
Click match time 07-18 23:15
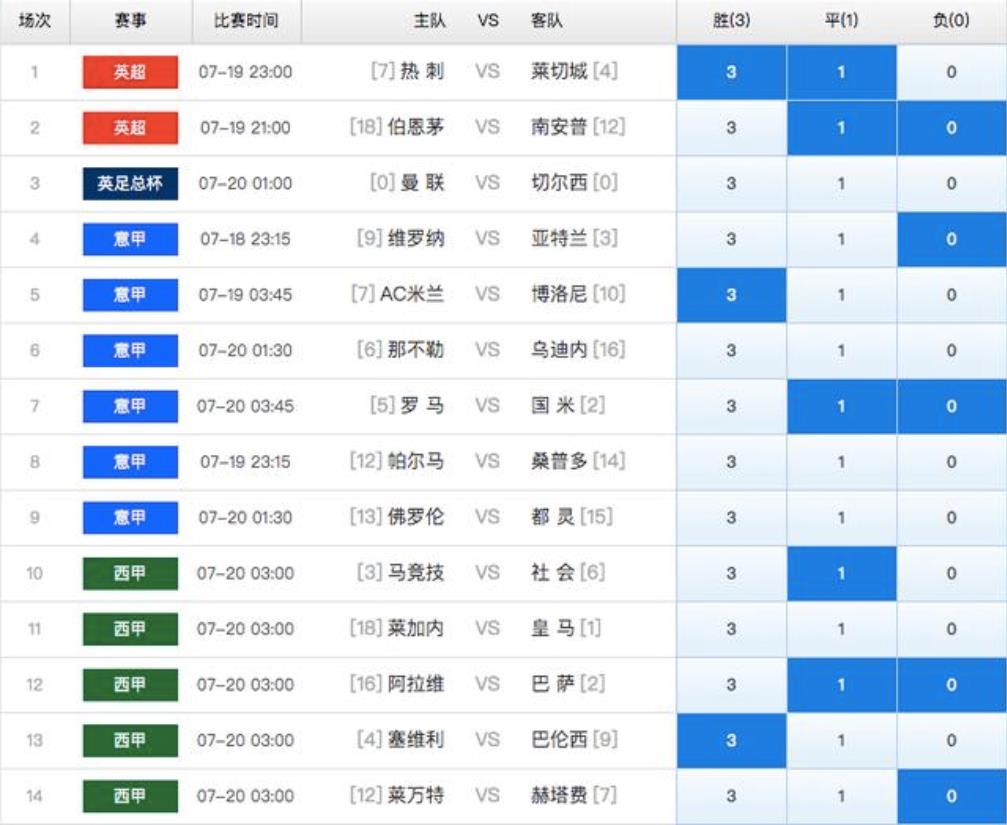click(x=245, y=239)
